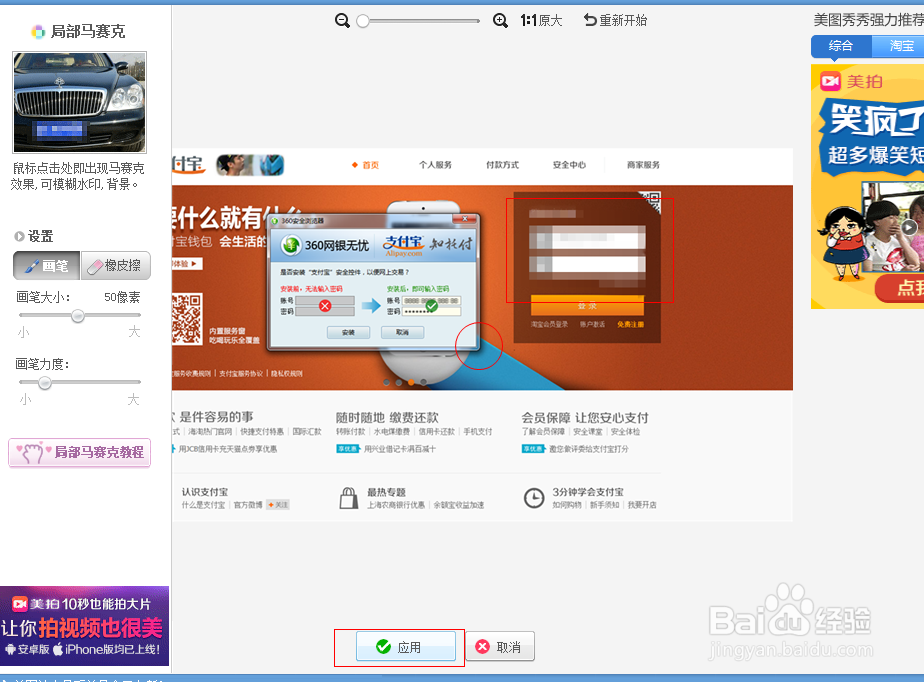The width and height of the screenshot is (924, 682).
Task: Click the close X of the 360 dialog image
Action: coord(465,219)
